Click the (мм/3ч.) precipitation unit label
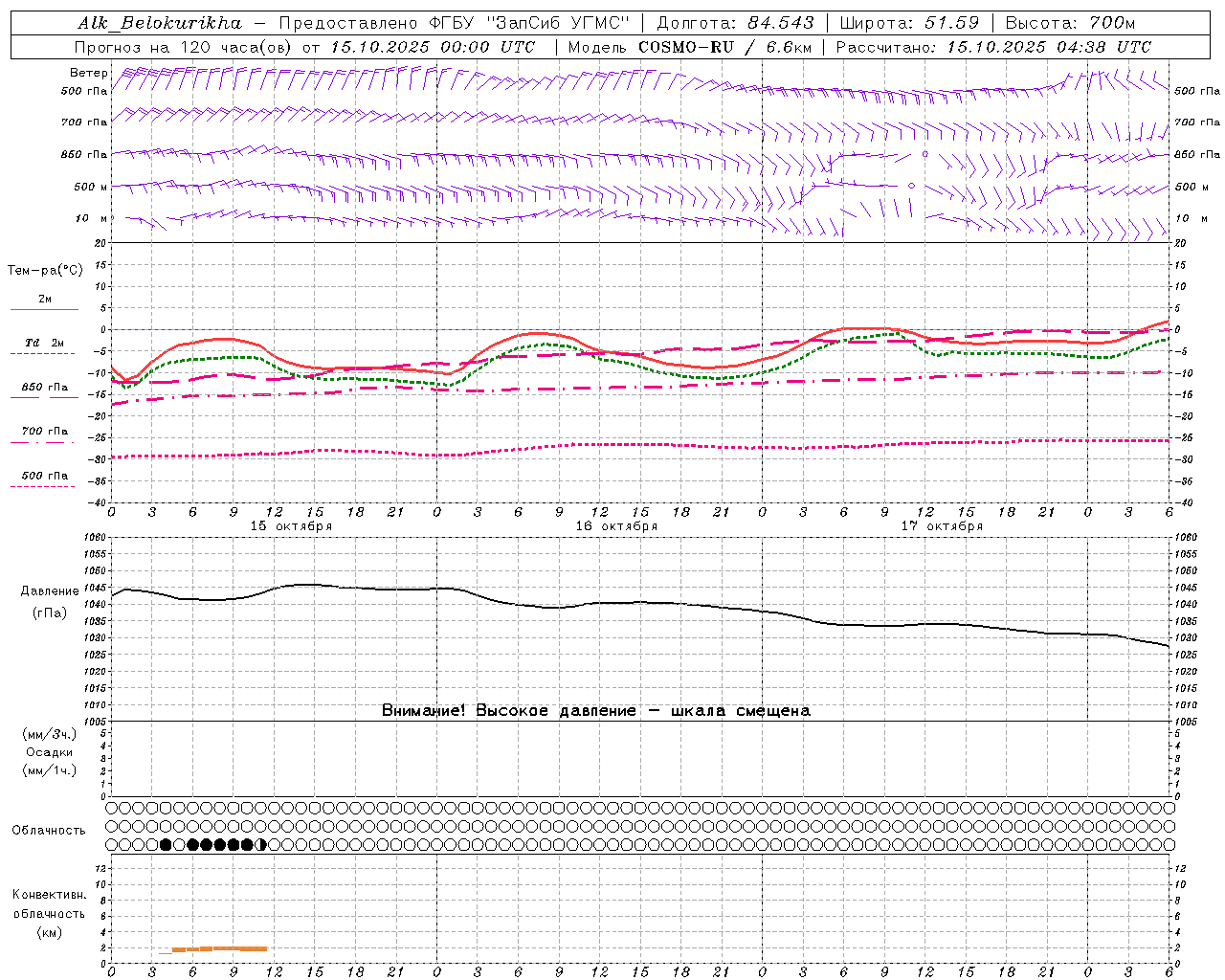This screenshot has height=980, width=1225. [x=50, y=734]
